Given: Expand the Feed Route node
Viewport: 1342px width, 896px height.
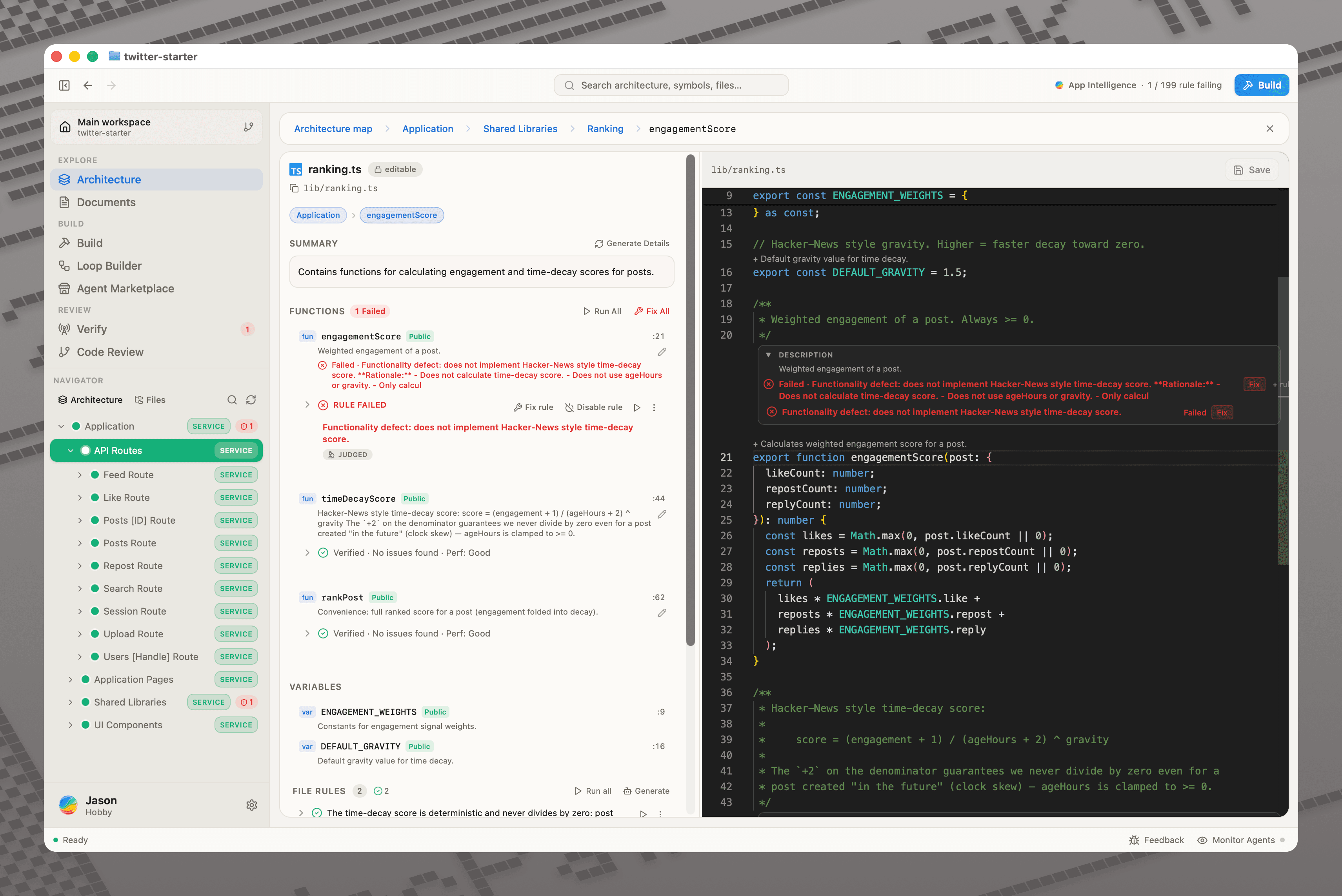Looking at the screenshot, I should click(x=80, y=475).
